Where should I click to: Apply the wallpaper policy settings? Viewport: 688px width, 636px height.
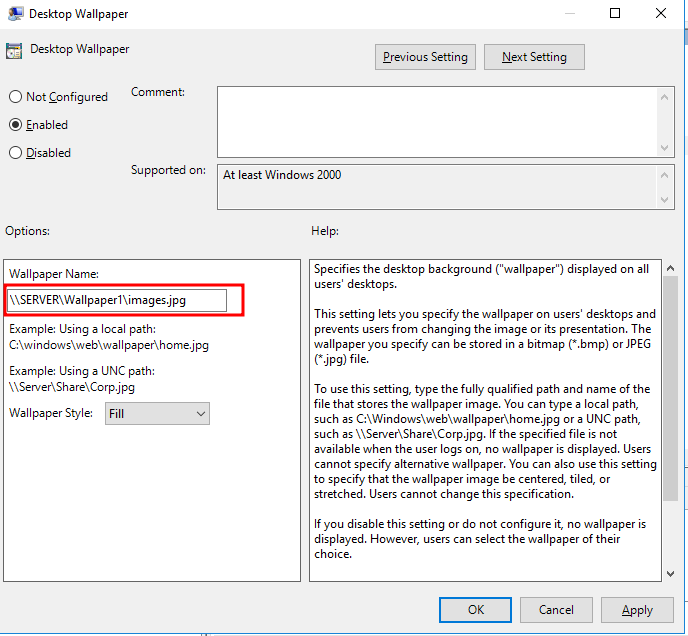click(636, 609)
